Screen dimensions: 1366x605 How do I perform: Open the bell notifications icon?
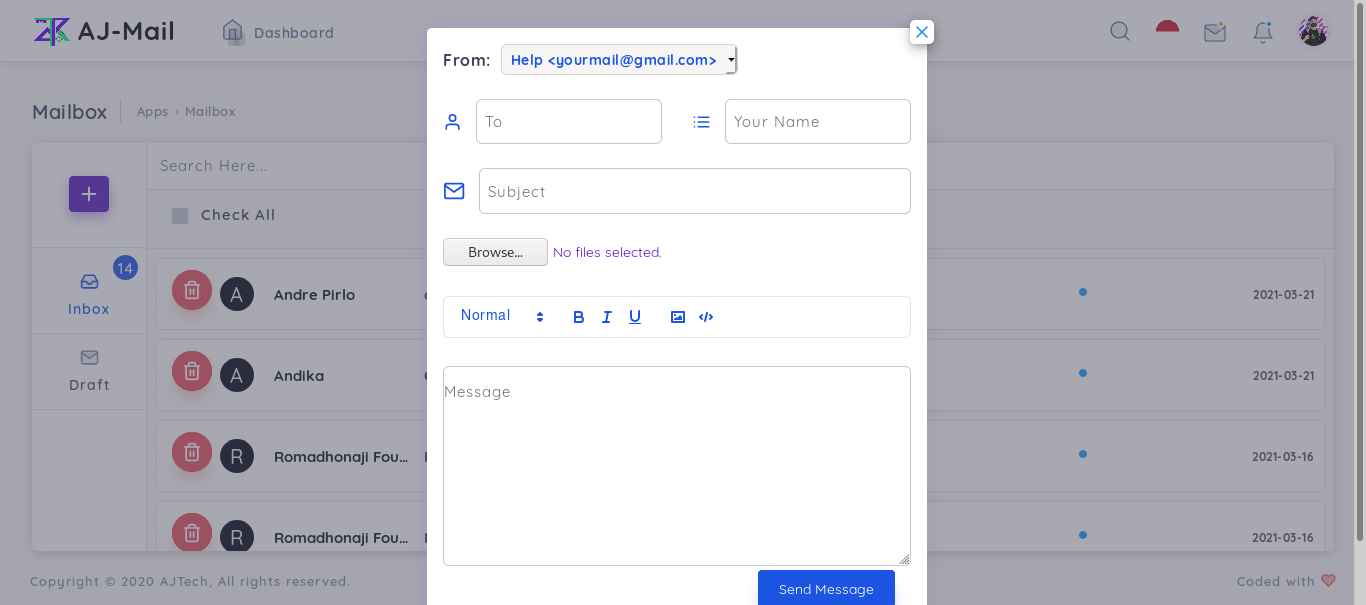[1263, 32]
